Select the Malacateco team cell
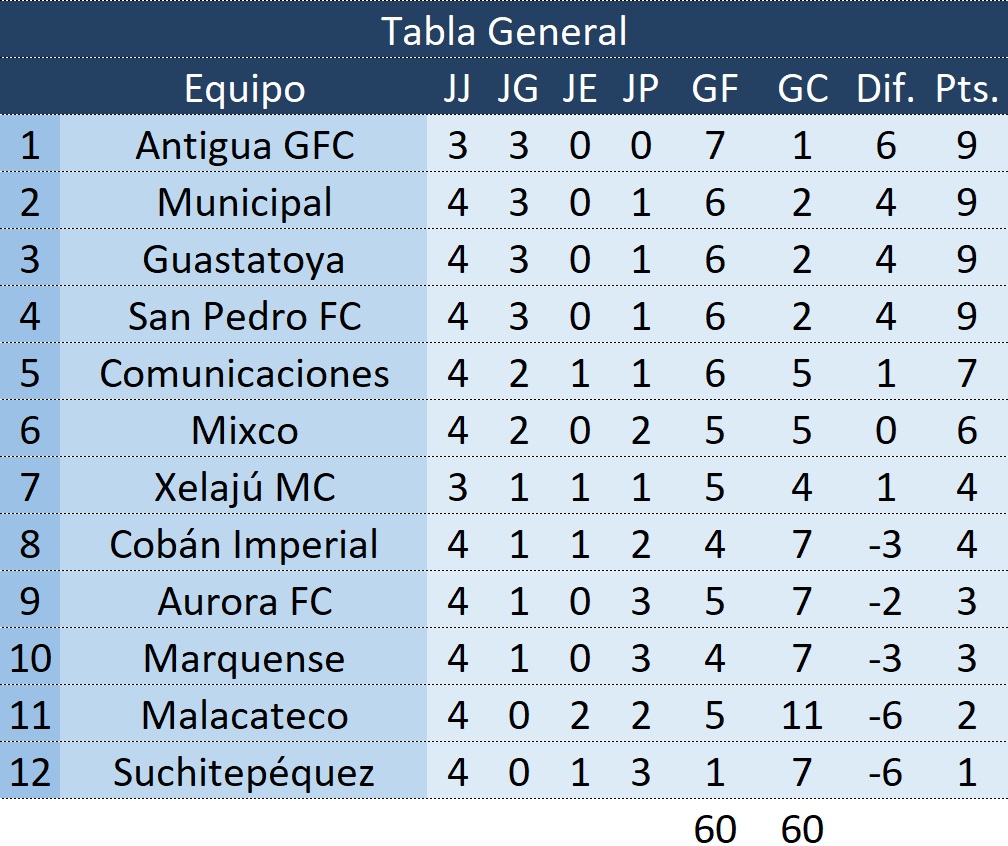 [244, 714]
